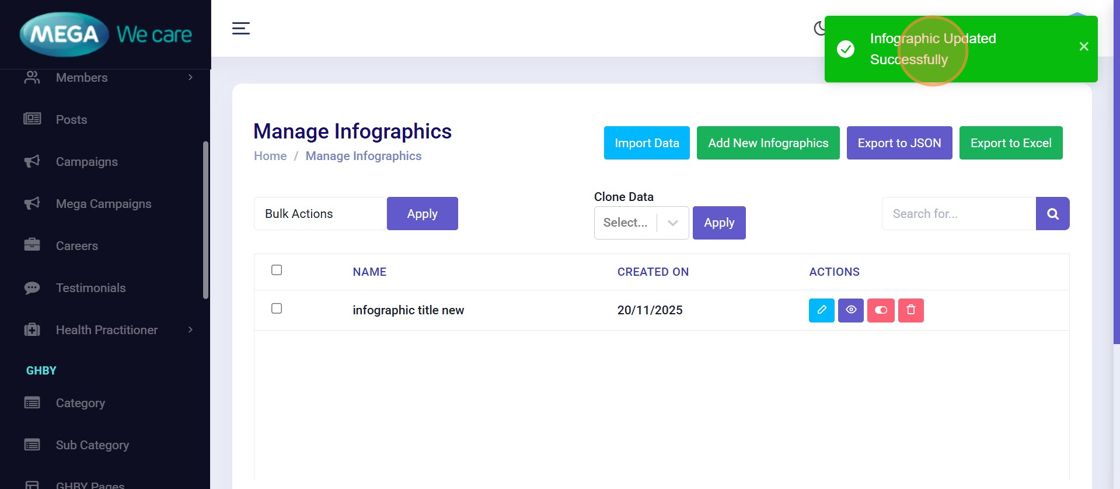This screenshot has height=489, width=1120.
Task: Click the blue edit pencil icon
Action: click(821, 310)
